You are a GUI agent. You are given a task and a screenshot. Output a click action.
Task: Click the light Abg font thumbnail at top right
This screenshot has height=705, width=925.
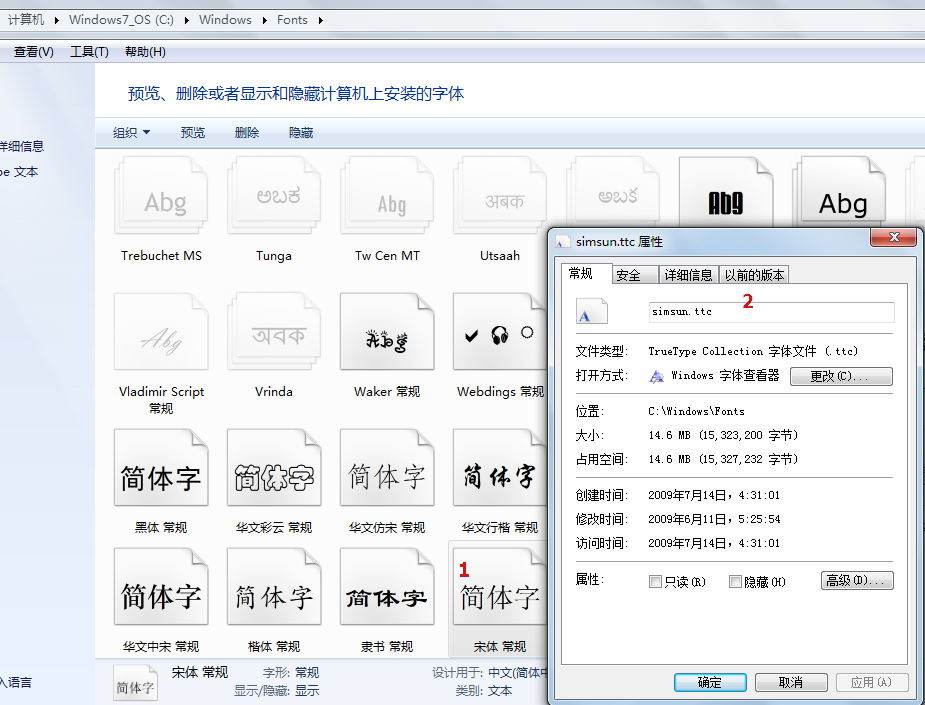coord(839,192)
